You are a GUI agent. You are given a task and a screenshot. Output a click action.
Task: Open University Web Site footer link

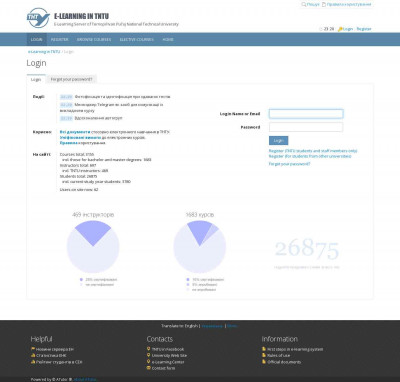[x=169, y=355]
